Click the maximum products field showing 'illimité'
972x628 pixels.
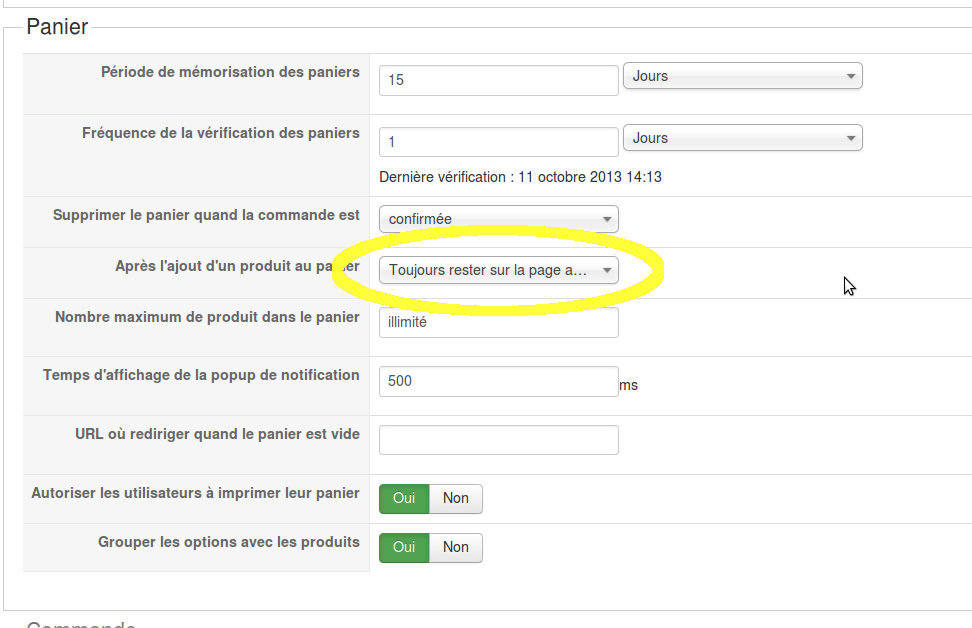(498, 322)
